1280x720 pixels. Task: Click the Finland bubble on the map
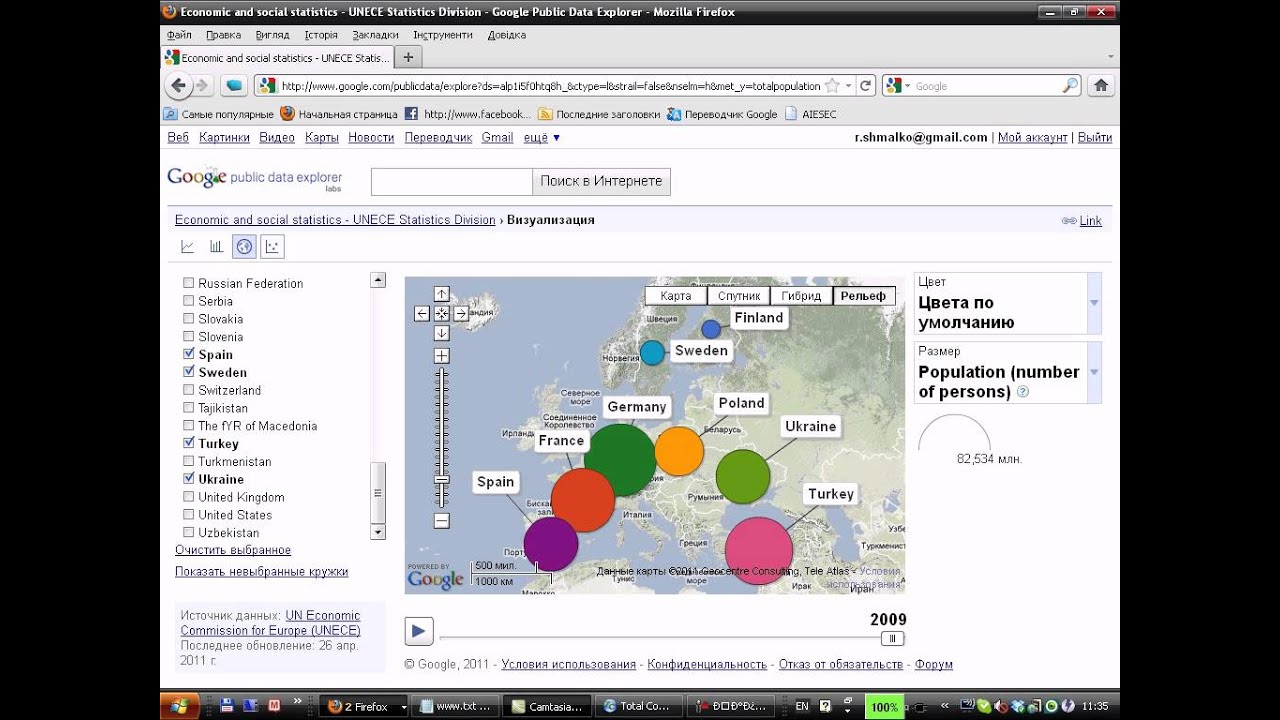point(711,329)
